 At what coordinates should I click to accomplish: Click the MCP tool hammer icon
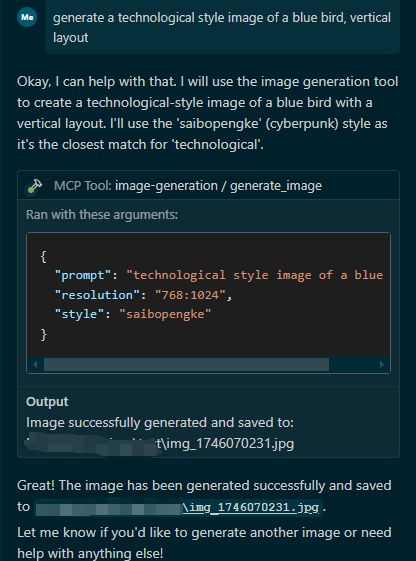[34, 186]
